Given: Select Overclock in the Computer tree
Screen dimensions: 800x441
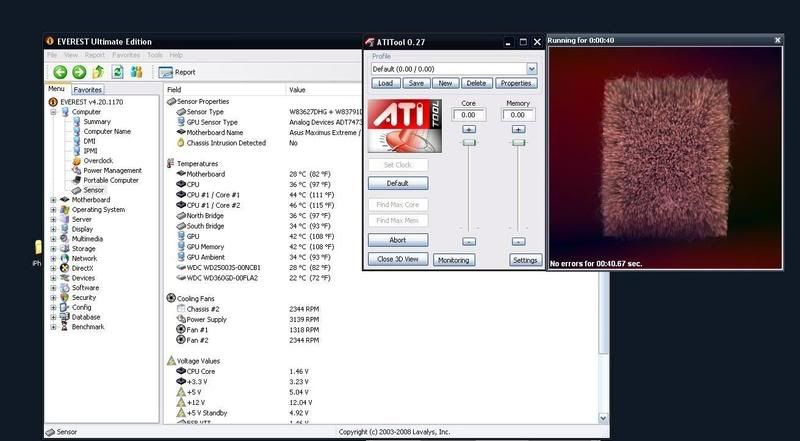Looking at the screenshot, I should [98, 160].
